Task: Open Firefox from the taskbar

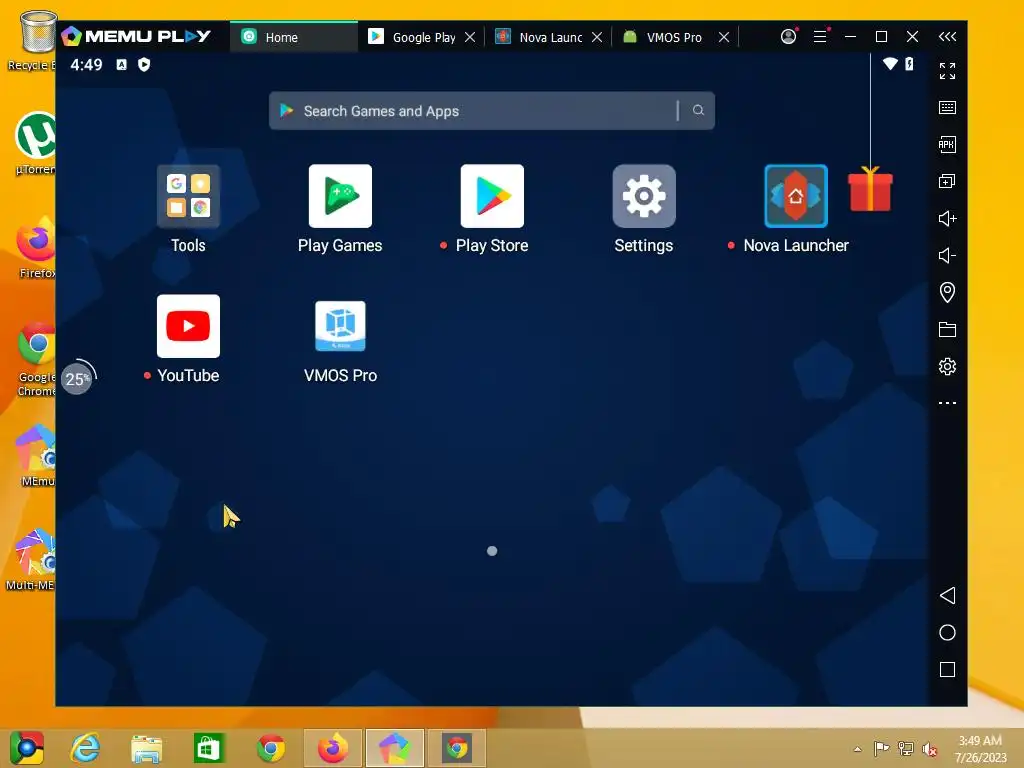Action: point(333,748)
